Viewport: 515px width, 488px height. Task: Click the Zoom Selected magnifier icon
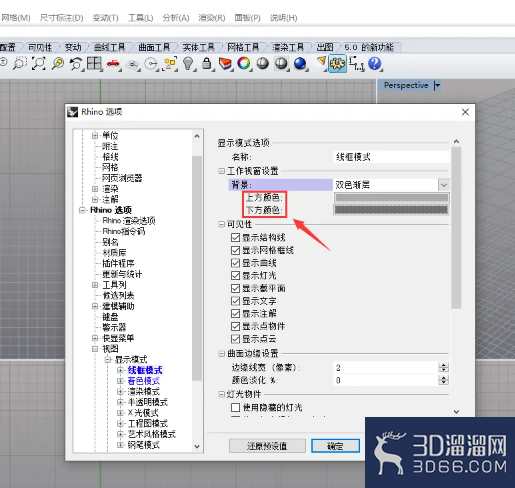(58, 63)
